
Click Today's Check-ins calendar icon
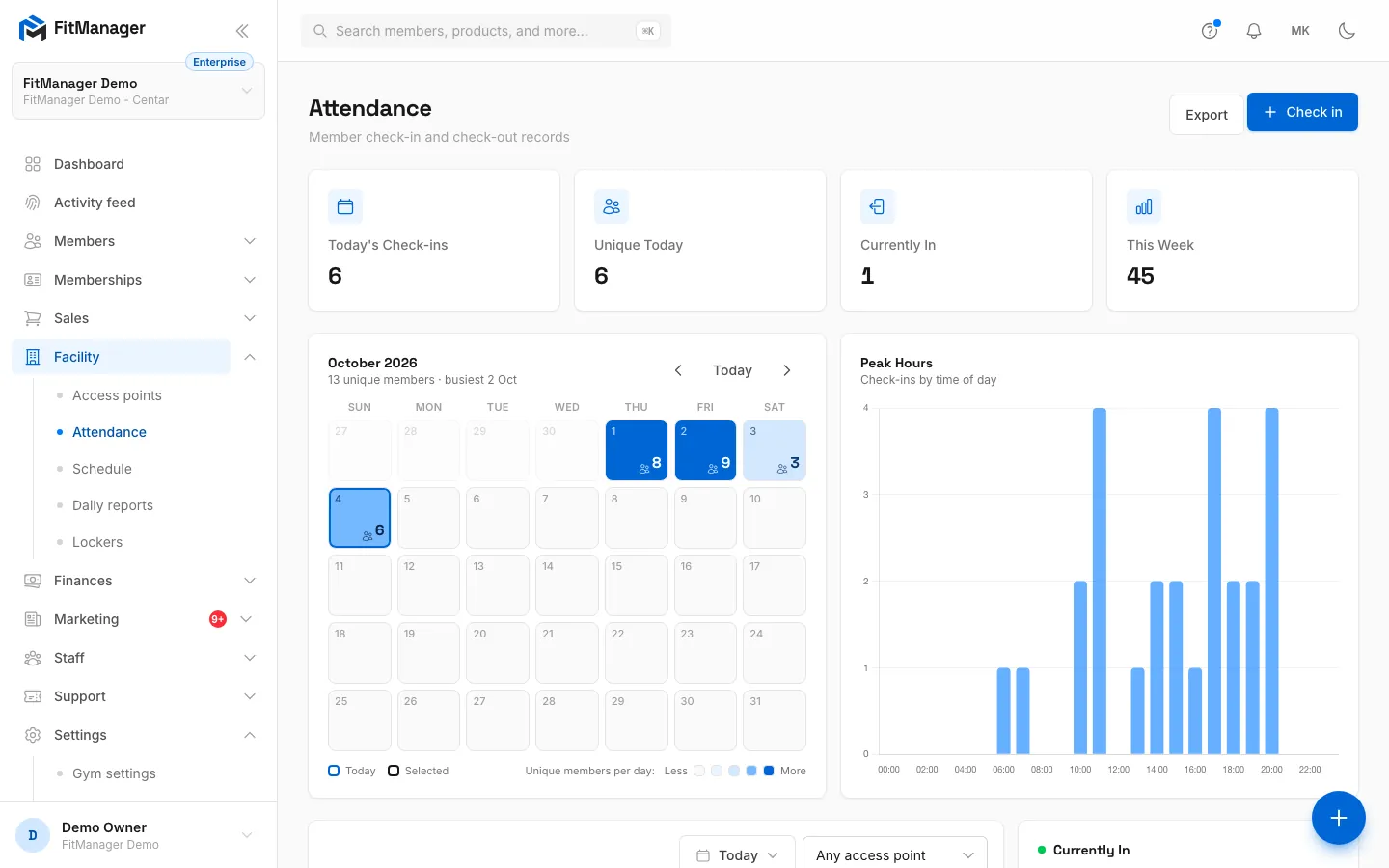click(345, 206)
